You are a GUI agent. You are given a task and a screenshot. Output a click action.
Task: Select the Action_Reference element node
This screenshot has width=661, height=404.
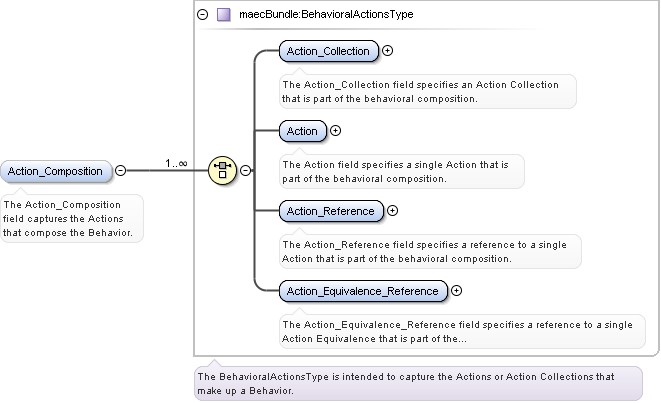click(x=330, y=211)
